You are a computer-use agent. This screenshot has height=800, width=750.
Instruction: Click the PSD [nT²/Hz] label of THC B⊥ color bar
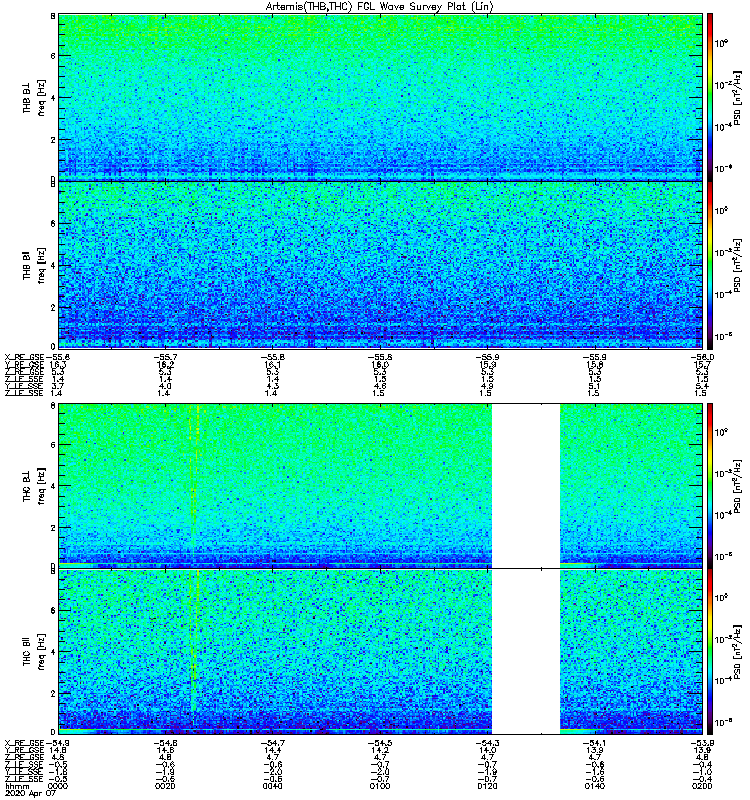tap(738, 485)
